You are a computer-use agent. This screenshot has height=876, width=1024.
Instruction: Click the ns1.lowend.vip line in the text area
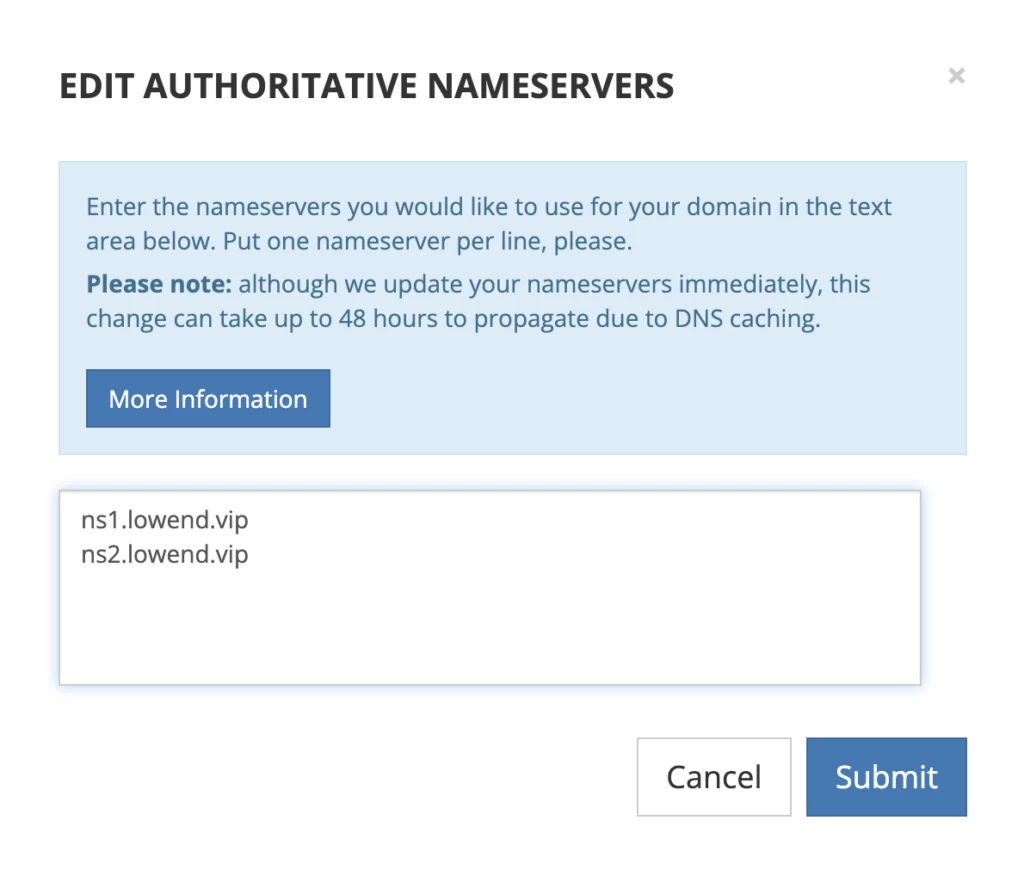pos(164,521)
